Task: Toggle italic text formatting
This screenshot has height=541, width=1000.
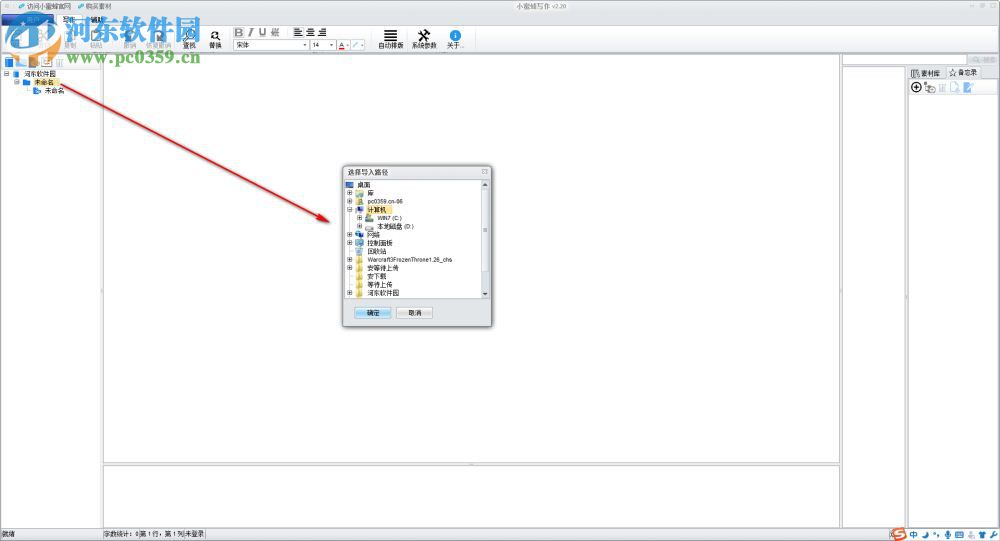Action: pyautogui.click(x=250, y=32)
